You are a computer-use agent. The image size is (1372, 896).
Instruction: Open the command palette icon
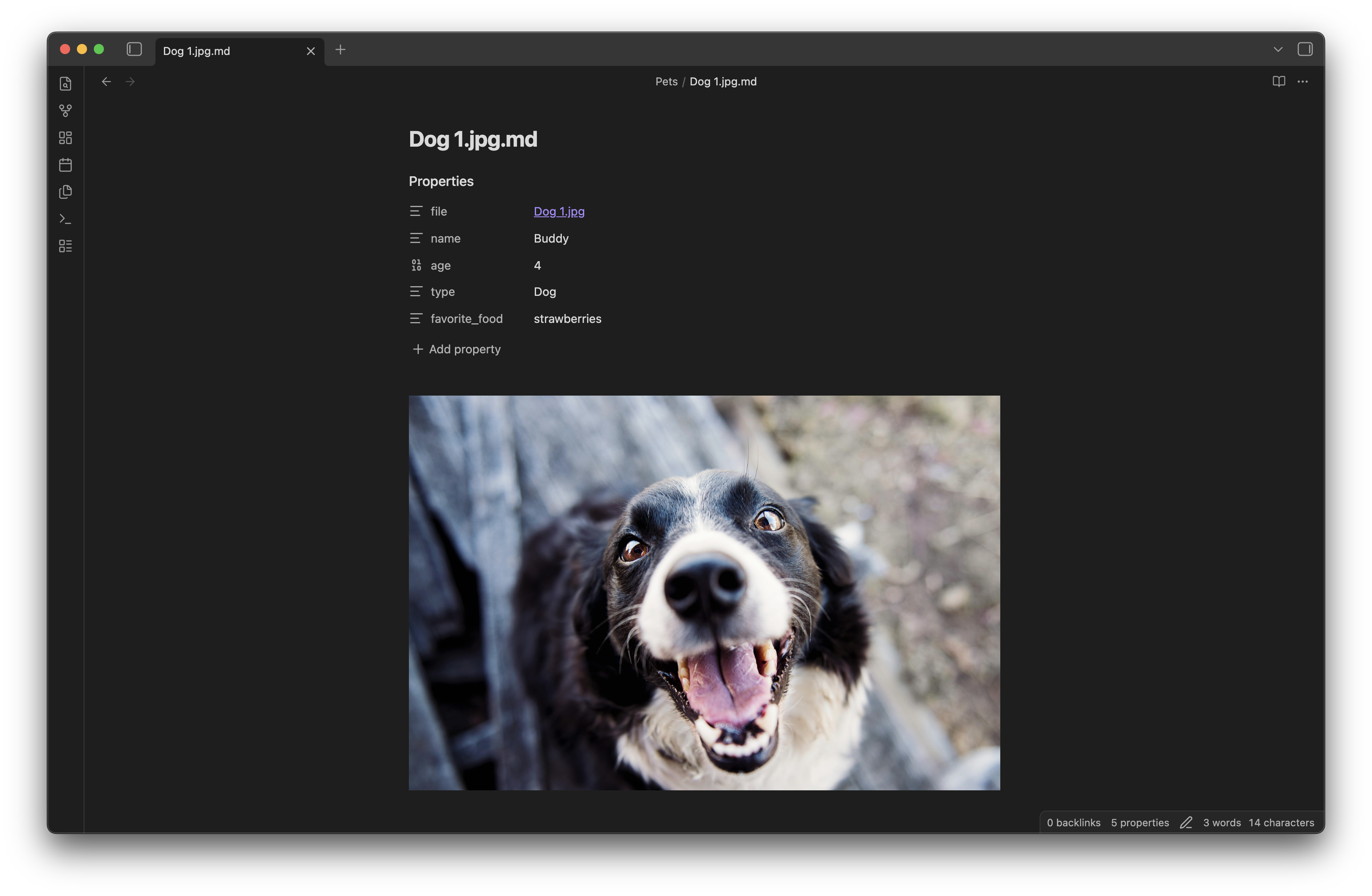tap(65, 219)
